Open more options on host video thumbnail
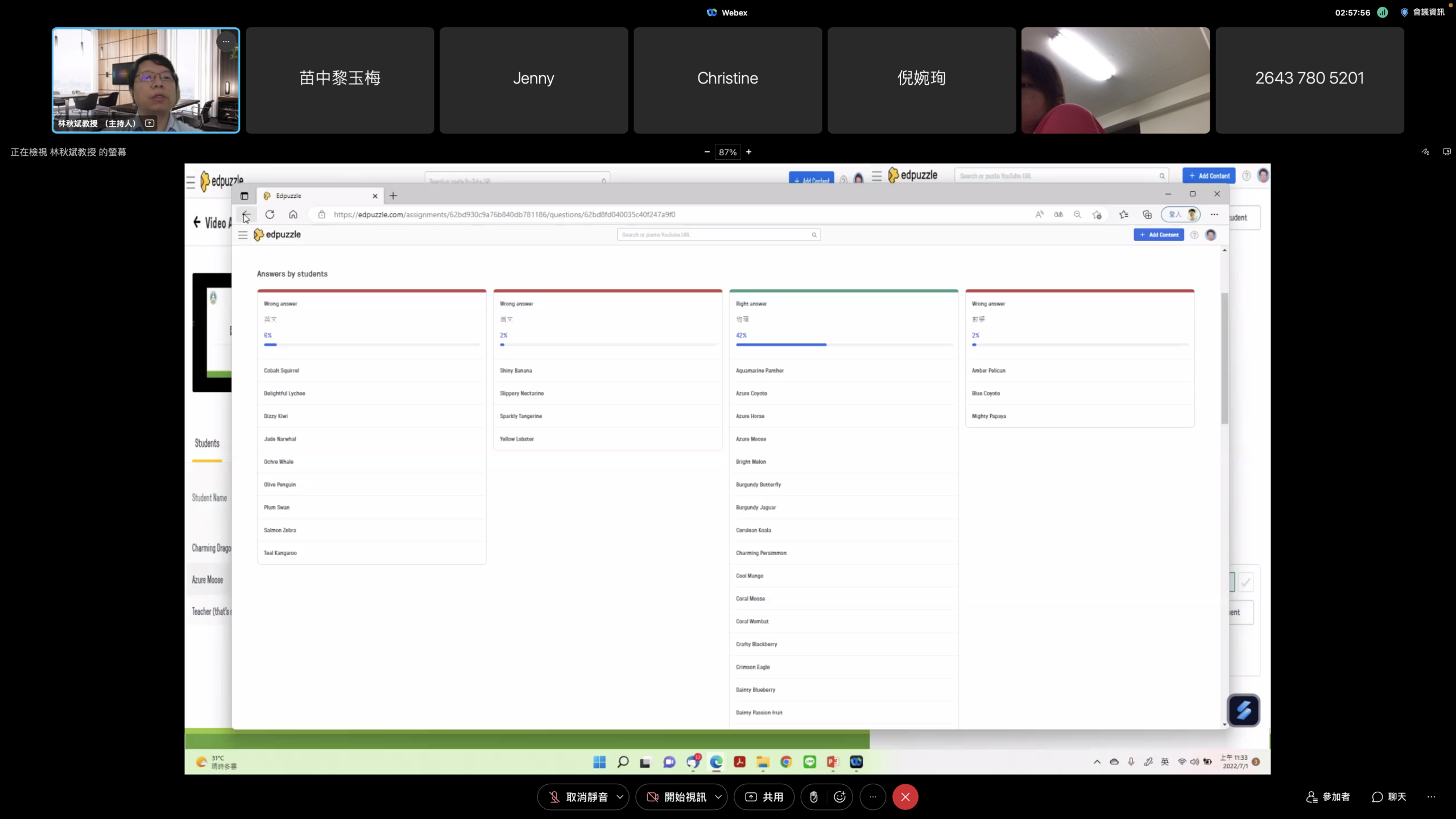This screenshot has height=819, width=1456. (226, 42)
